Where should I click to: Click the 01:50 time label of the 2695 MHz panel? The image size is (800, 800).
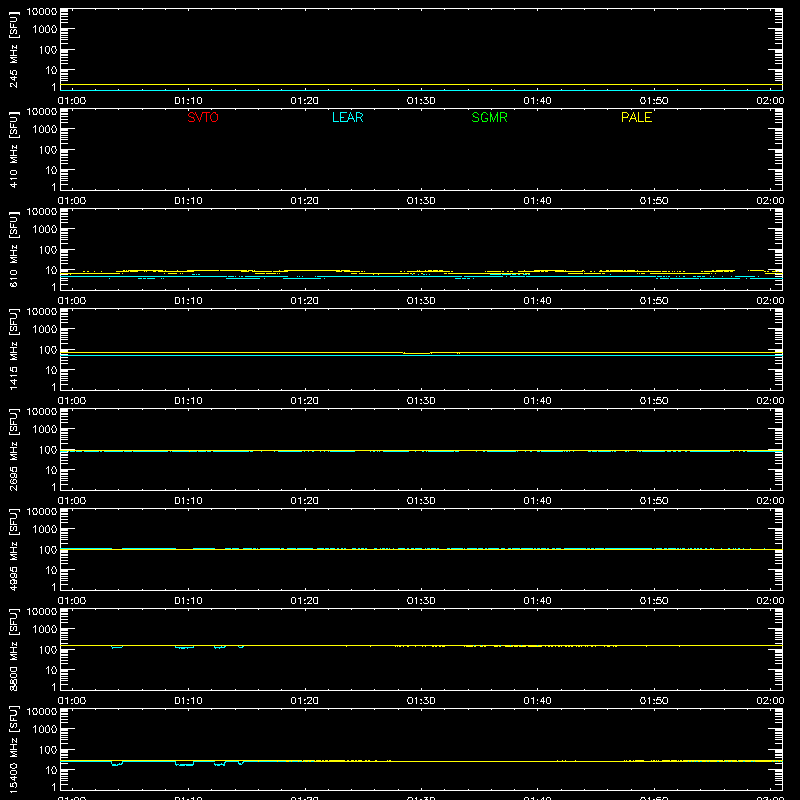(x=654, y=501)
